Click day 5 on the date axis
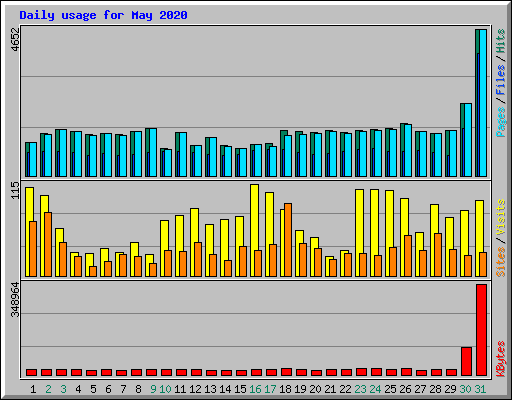Screen dimensions: 512x400 tap(93, 389)
